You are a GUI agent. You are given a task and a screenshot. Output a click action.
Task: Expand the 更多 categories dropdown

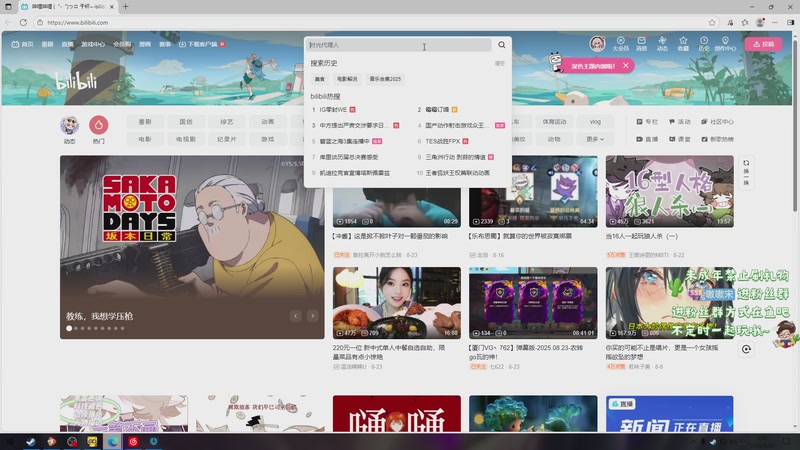tap(595, 139)
